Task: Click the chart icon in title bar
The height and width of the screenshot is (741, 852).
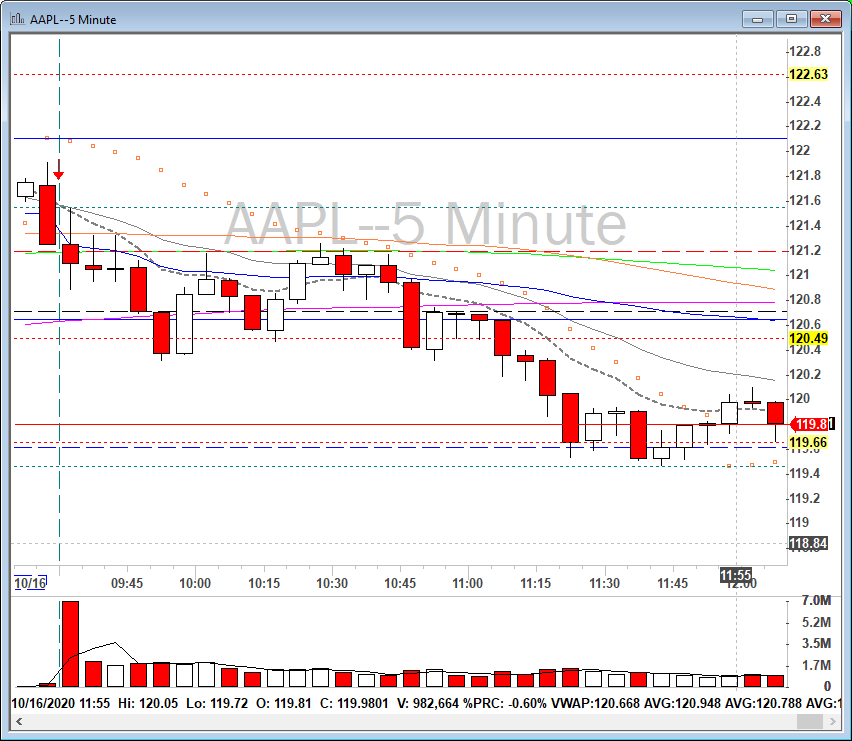Action: point(17,19)
